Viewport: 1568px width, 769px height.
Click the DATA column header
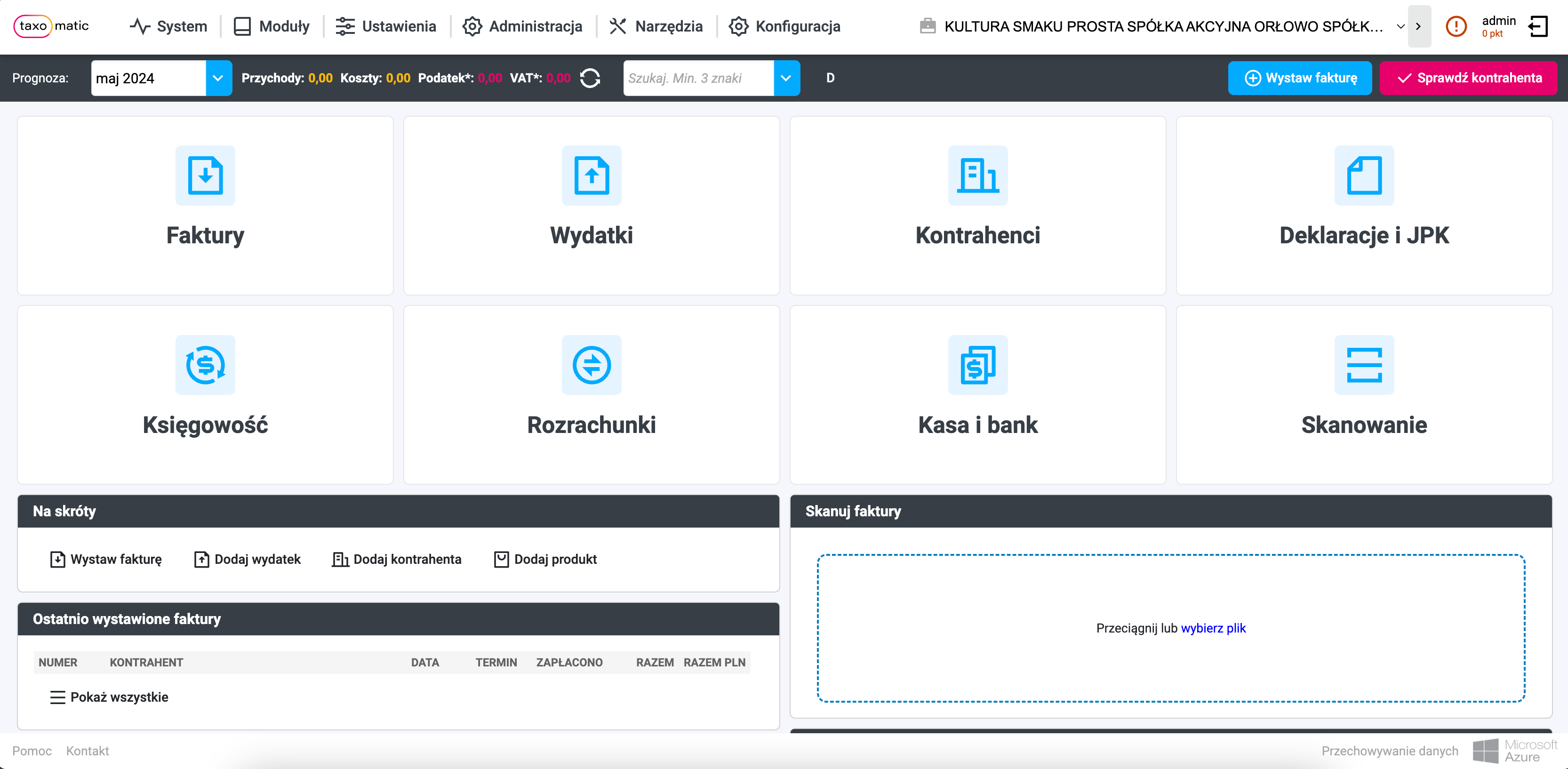point(425,663)
